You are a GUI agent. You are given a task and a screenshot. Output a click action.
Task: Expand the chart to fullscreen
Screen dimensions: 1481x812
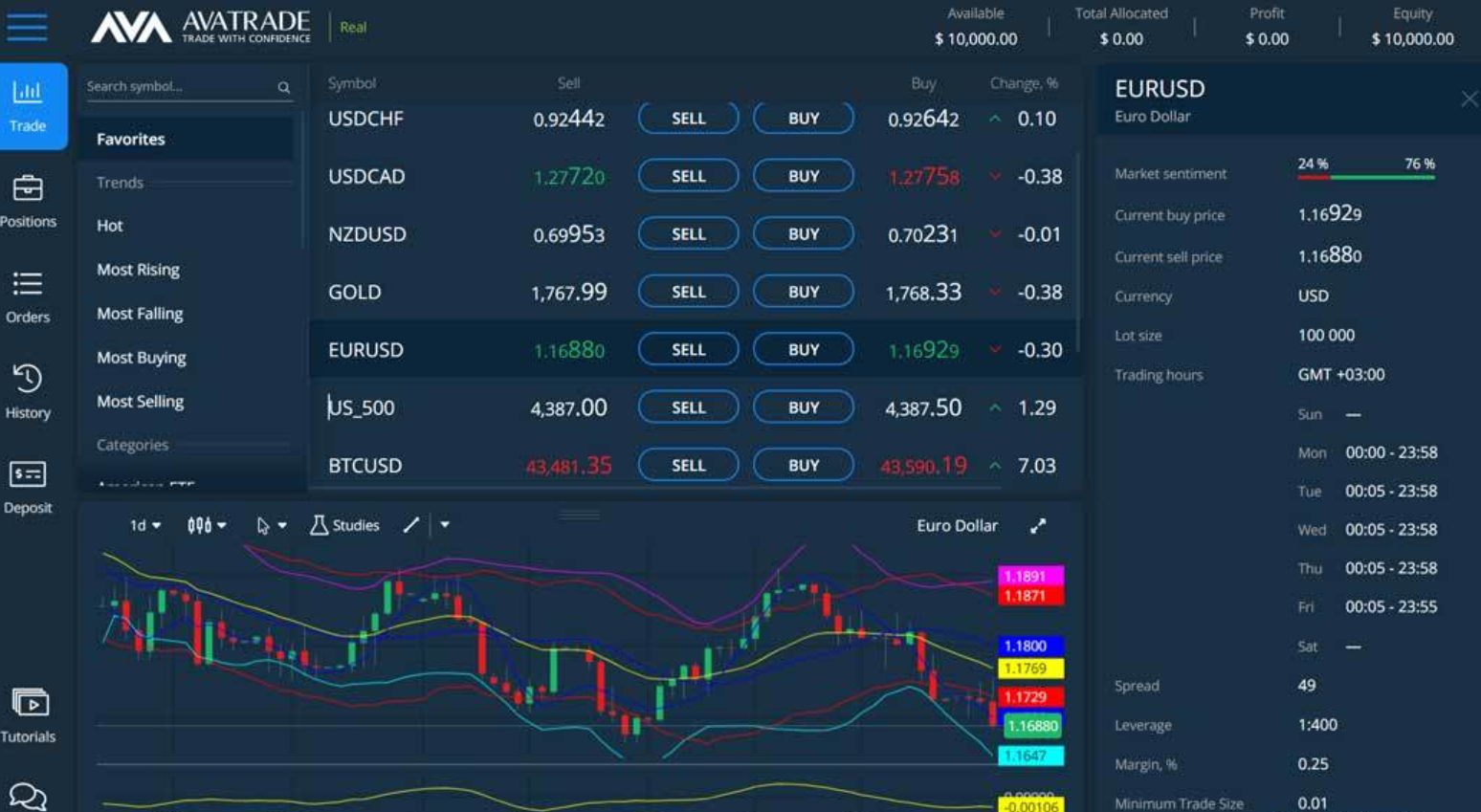tap(1038, 526)
